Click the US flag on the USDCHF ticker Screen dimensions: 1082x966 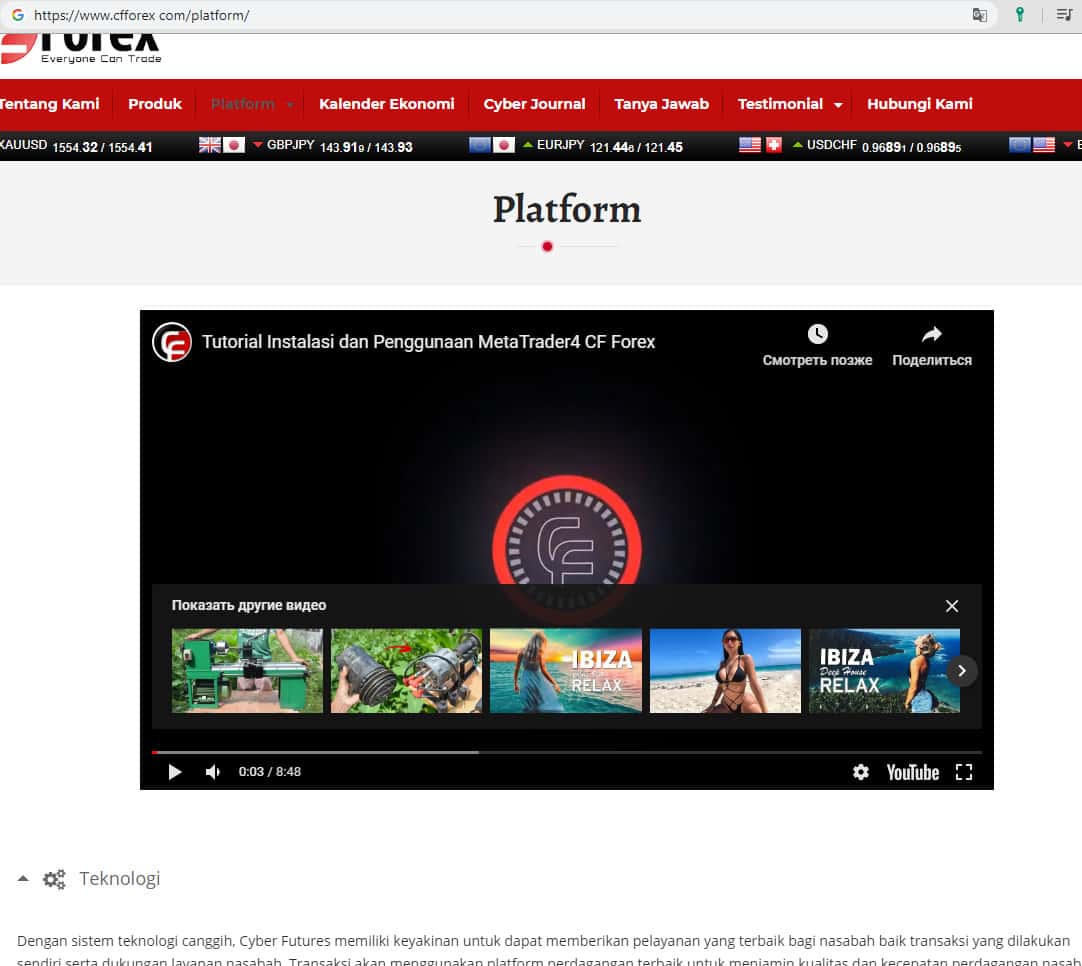749,145
